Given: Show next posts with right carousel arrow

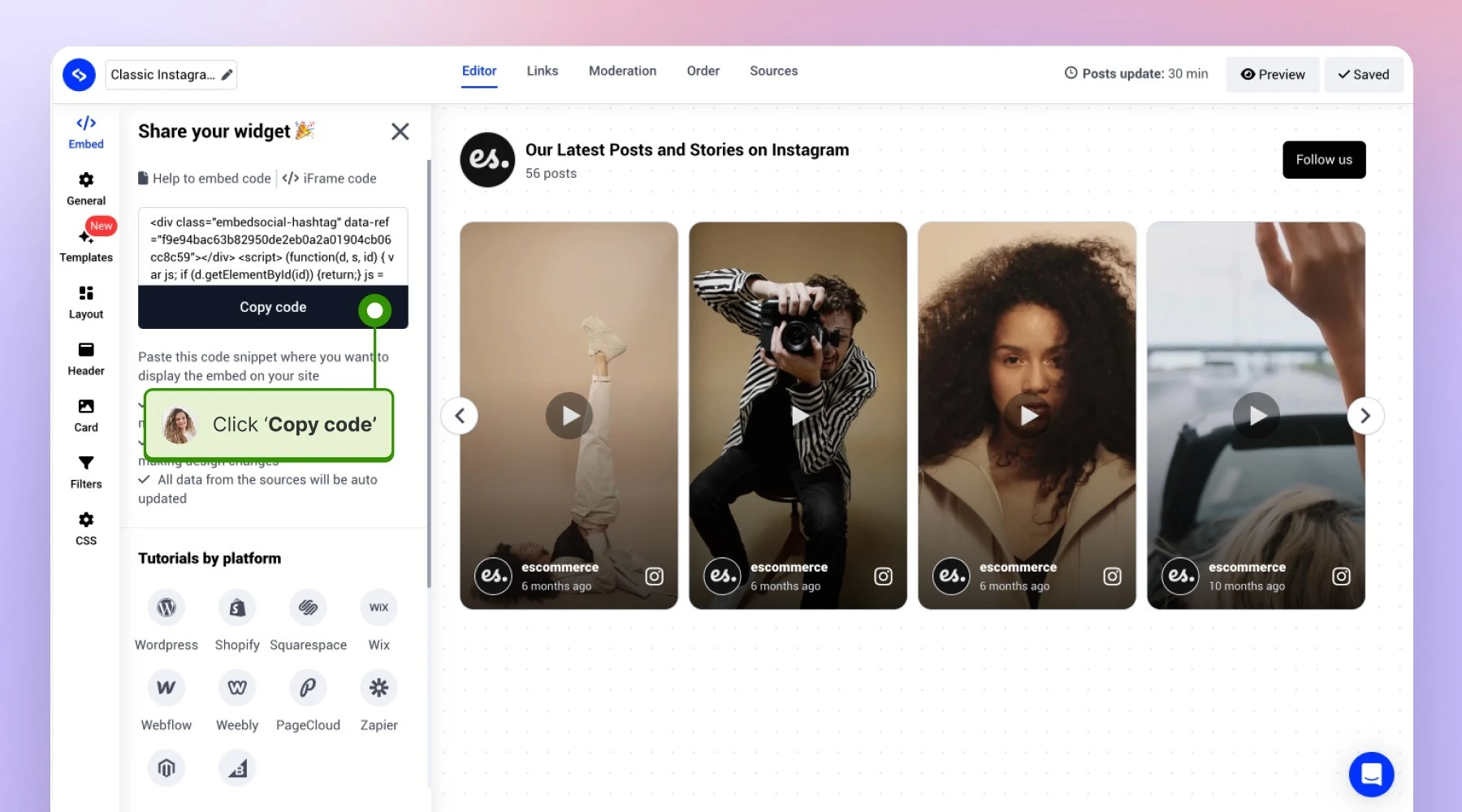Looking at the screenshot, I should coord(1365,416).
